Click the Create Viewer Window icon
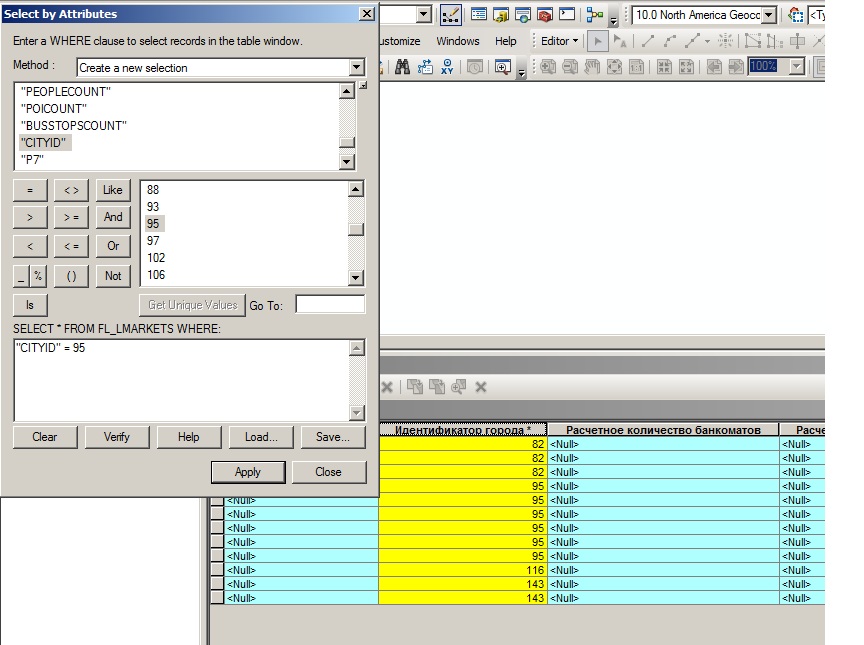This screenshot has width=864, height=645. point(502,67)
